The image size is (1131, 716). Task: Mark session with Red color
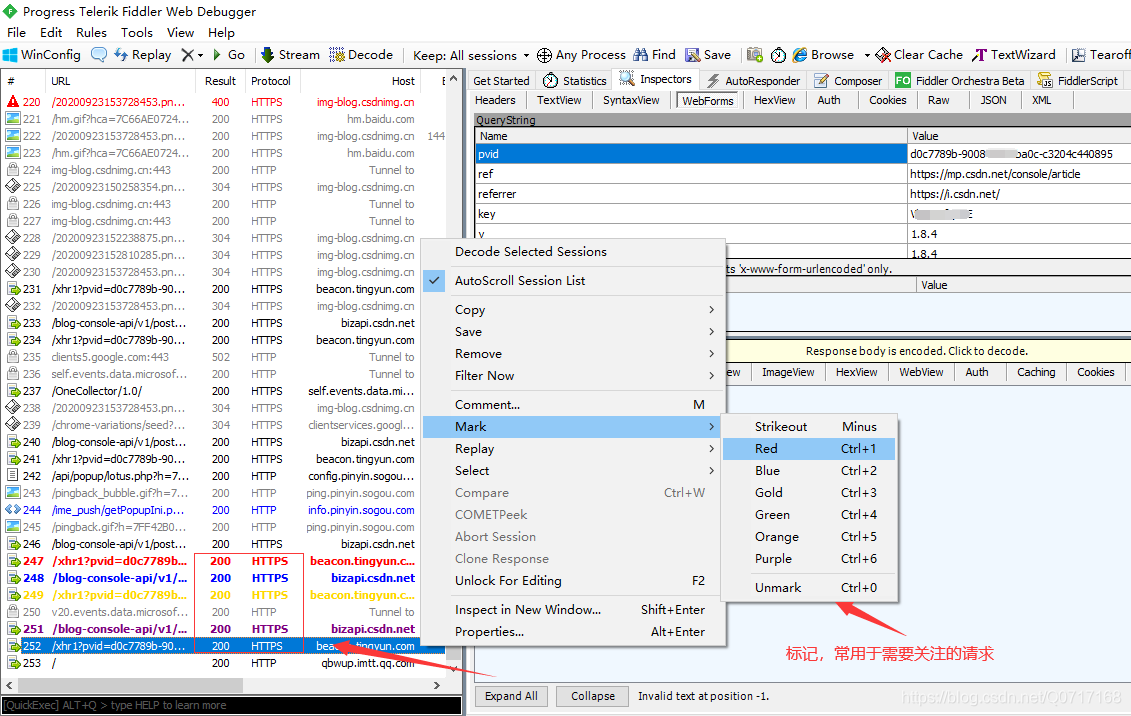[809, 448]
